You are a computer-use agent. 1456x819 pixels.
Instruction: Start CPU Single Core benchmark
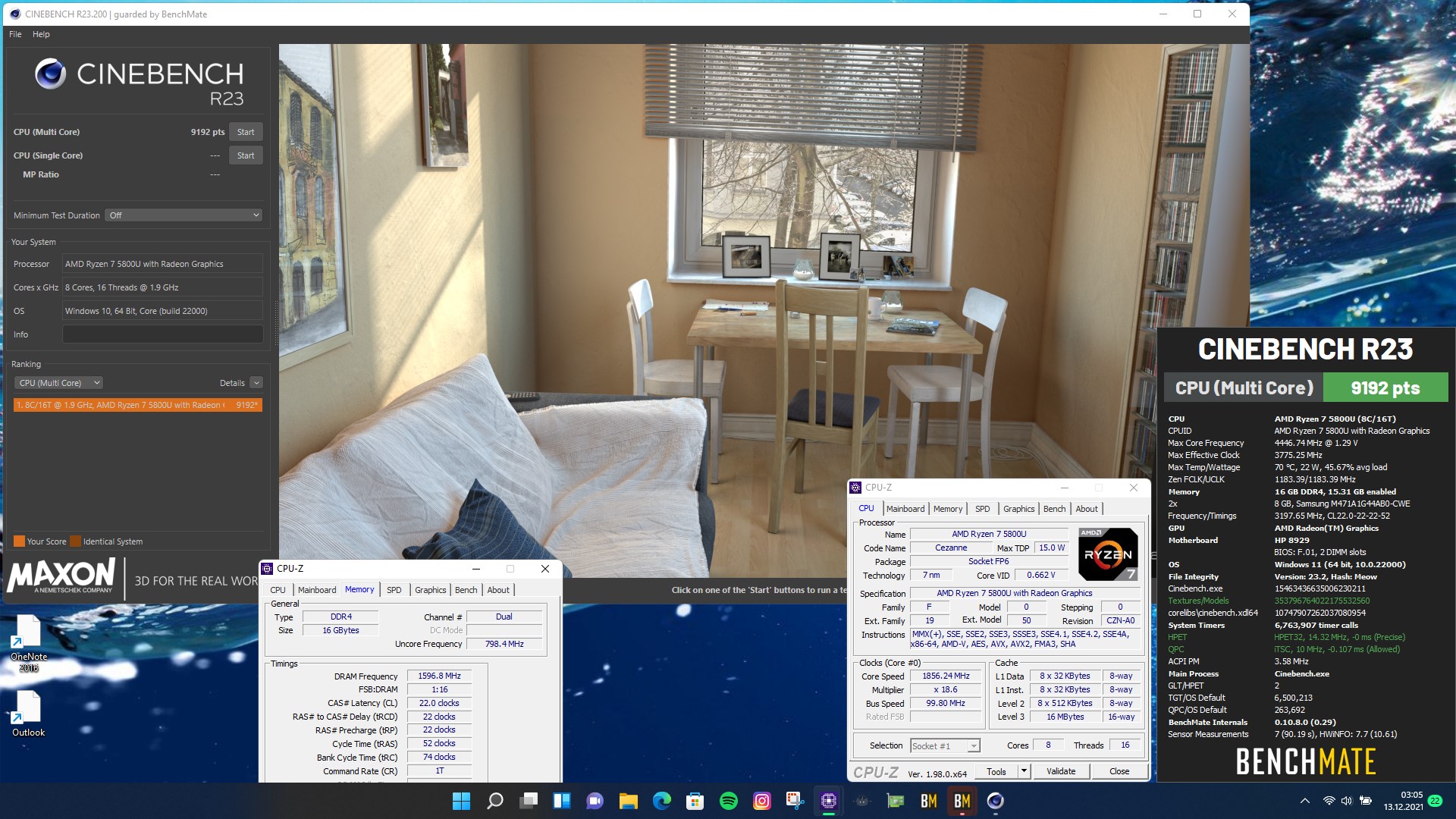246,155
